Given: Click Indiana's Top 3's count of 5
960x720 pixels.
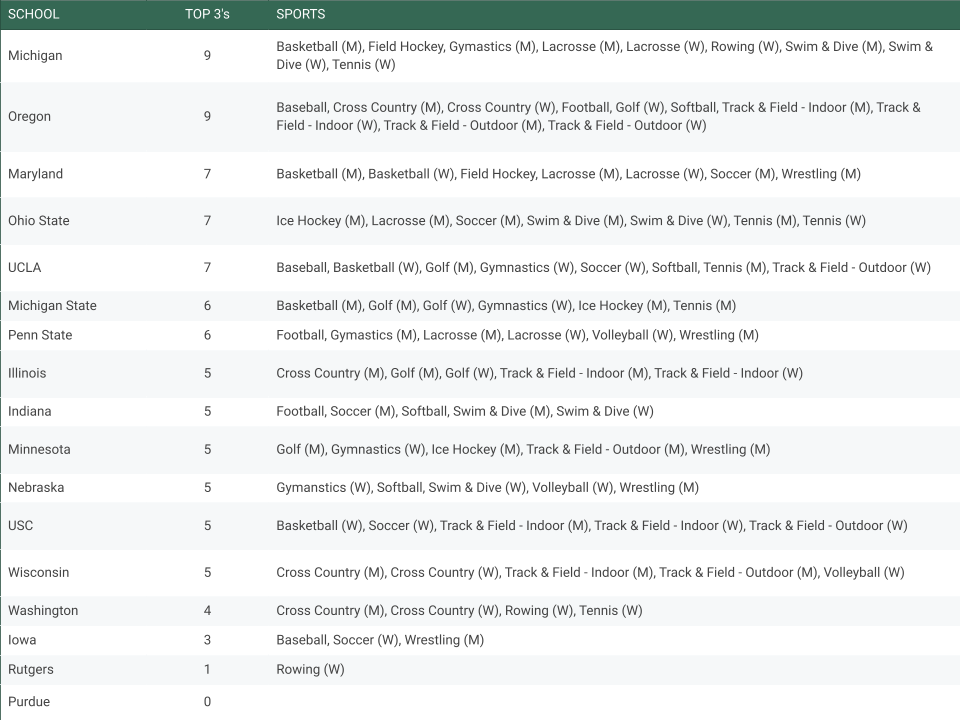Looking at the screenshot, I should (207, 411).
